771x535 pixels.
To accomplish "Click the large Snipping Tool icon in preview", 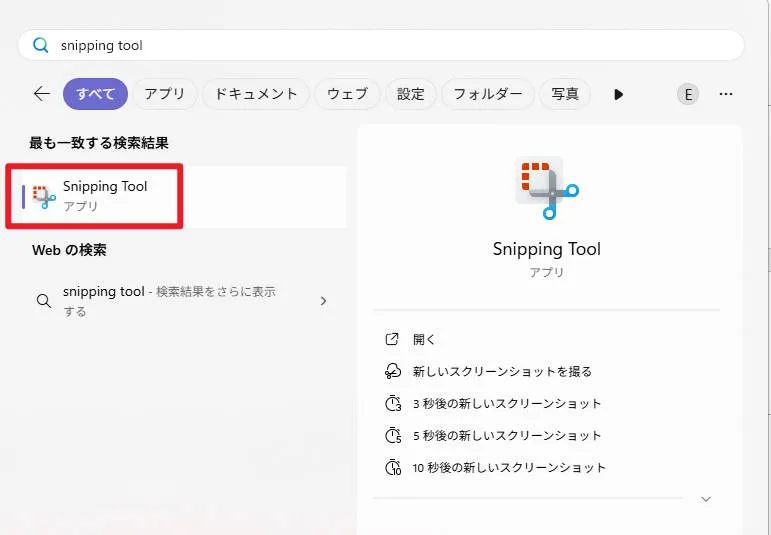I will [x=547, y=187].
